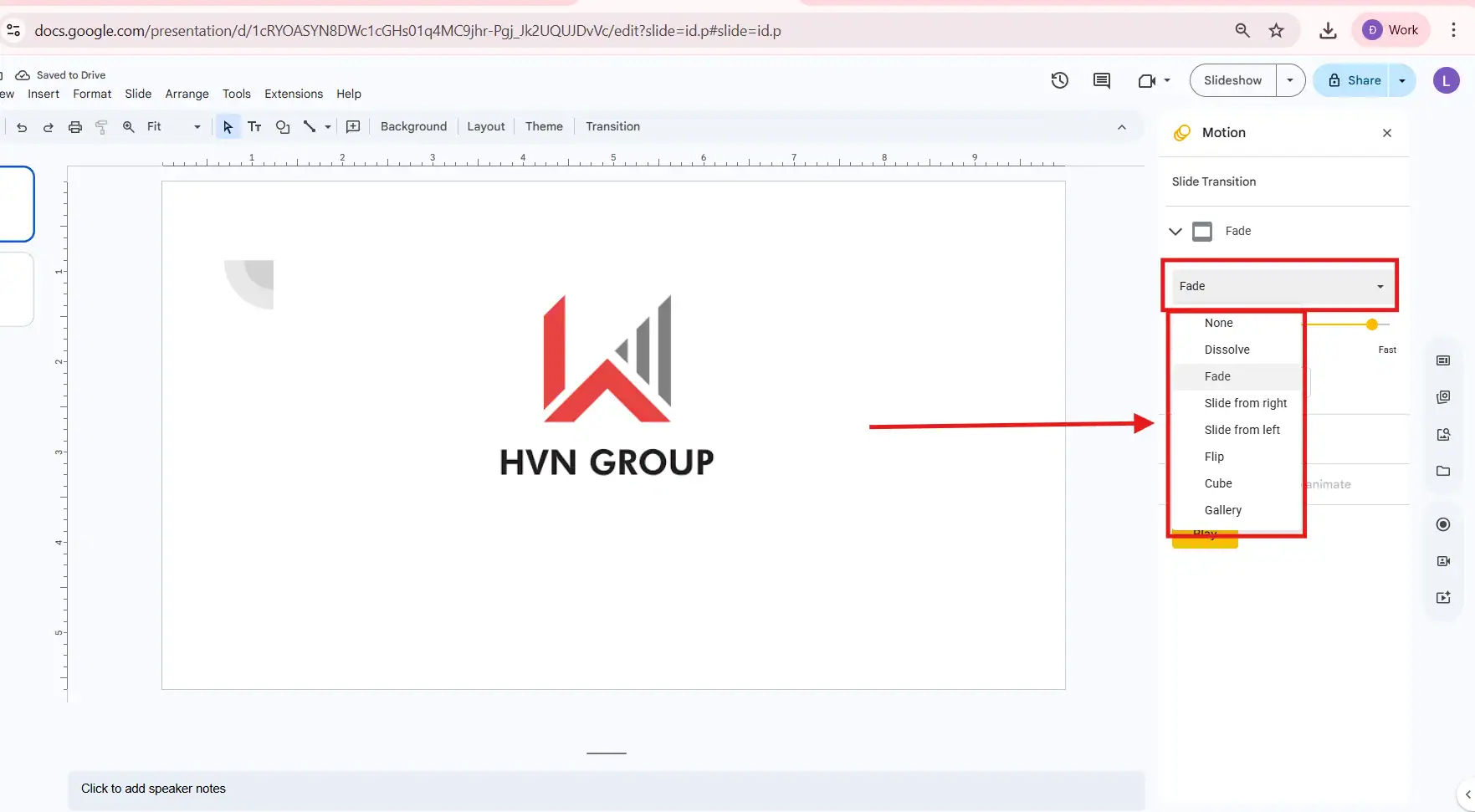Click the Background toolbar button
1475x812 pixels.
coord(413,127)
